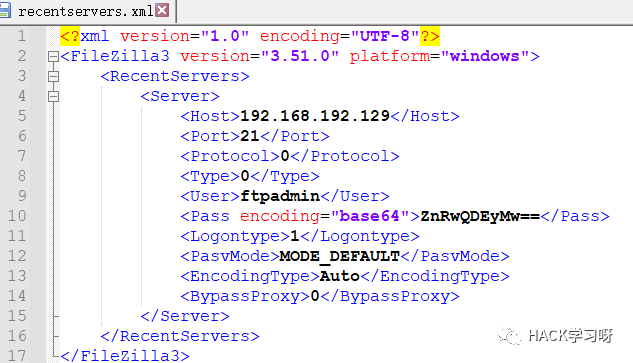Click the UTF-8 encoding value

385,36
